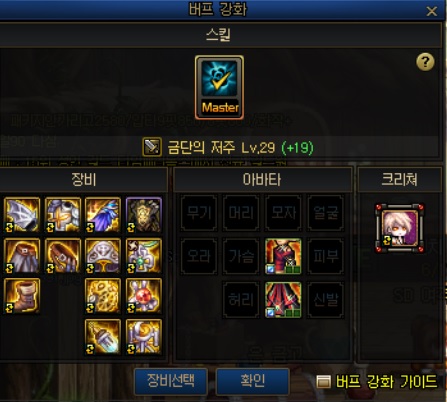447x402 pixels.
Task: Click the Master buff skill icon
Action: pyautogui.click(x=219, y=87)
